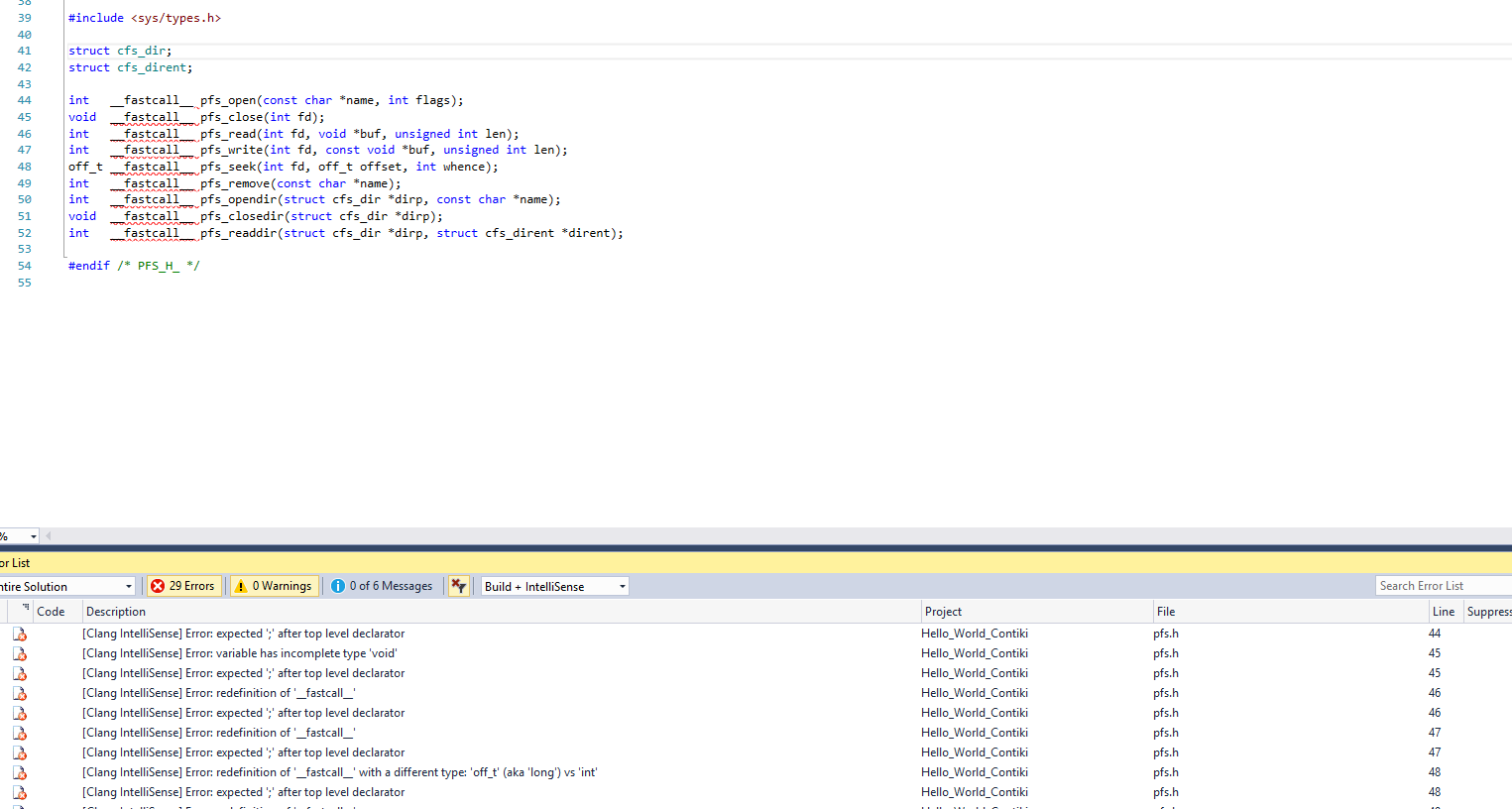Click pfs_write function declaration
Screen dimensions: 1512x809
(318, 150)
